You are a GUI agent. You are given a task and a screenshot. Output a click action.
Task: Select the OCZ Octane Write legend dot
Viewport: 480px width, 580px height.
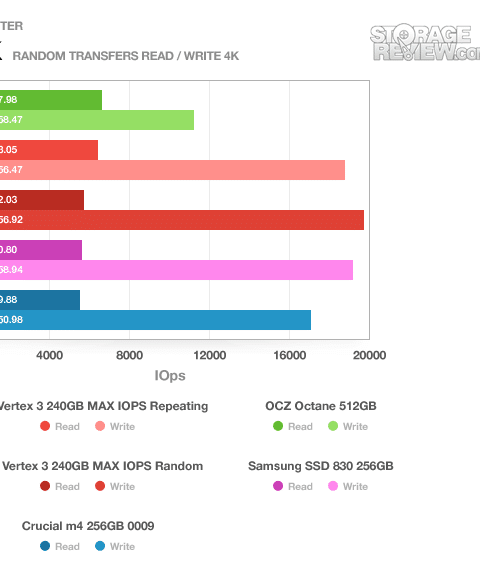click(x=333, y=426)
